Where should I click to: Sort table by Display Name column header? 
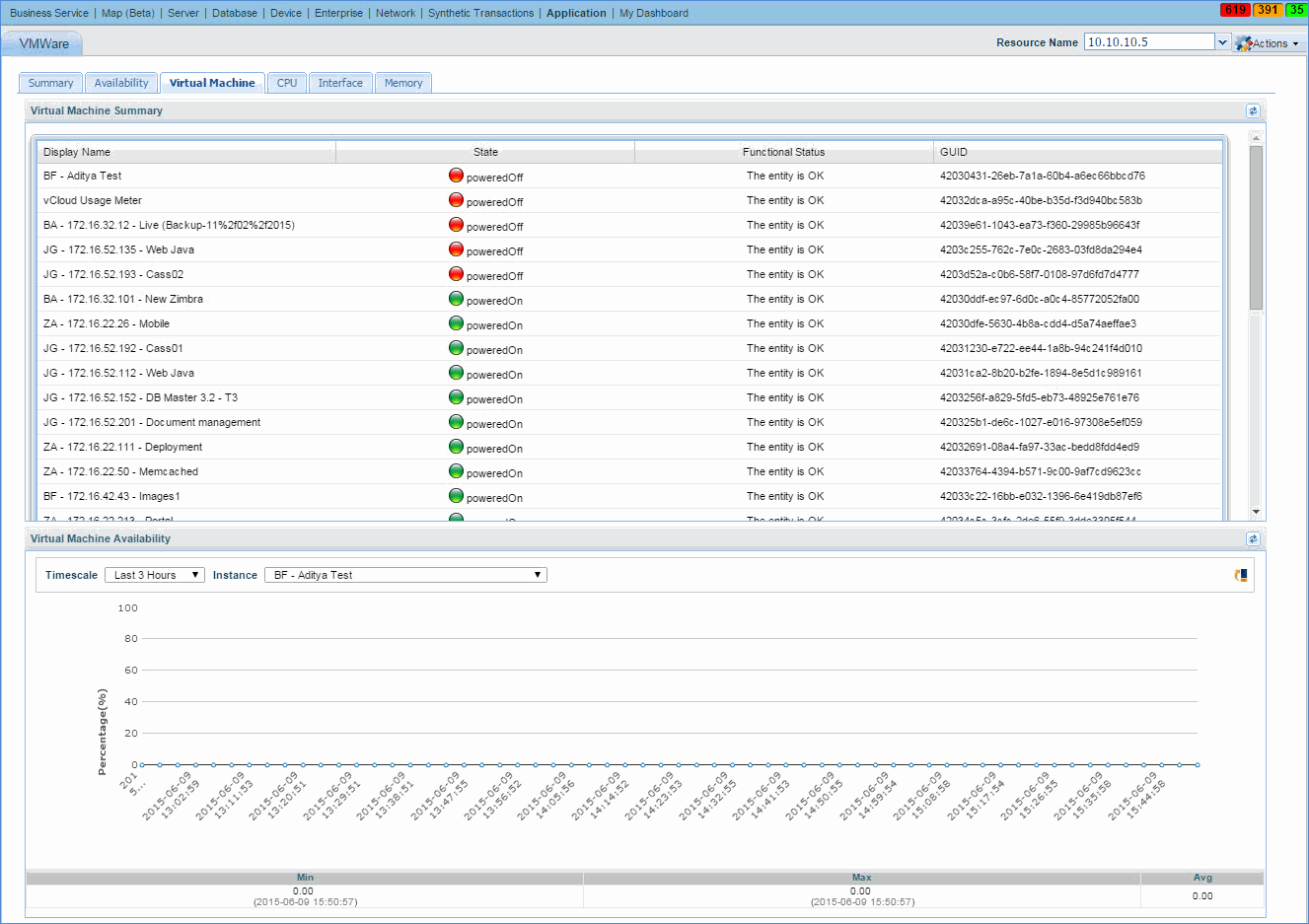(77, 152)
